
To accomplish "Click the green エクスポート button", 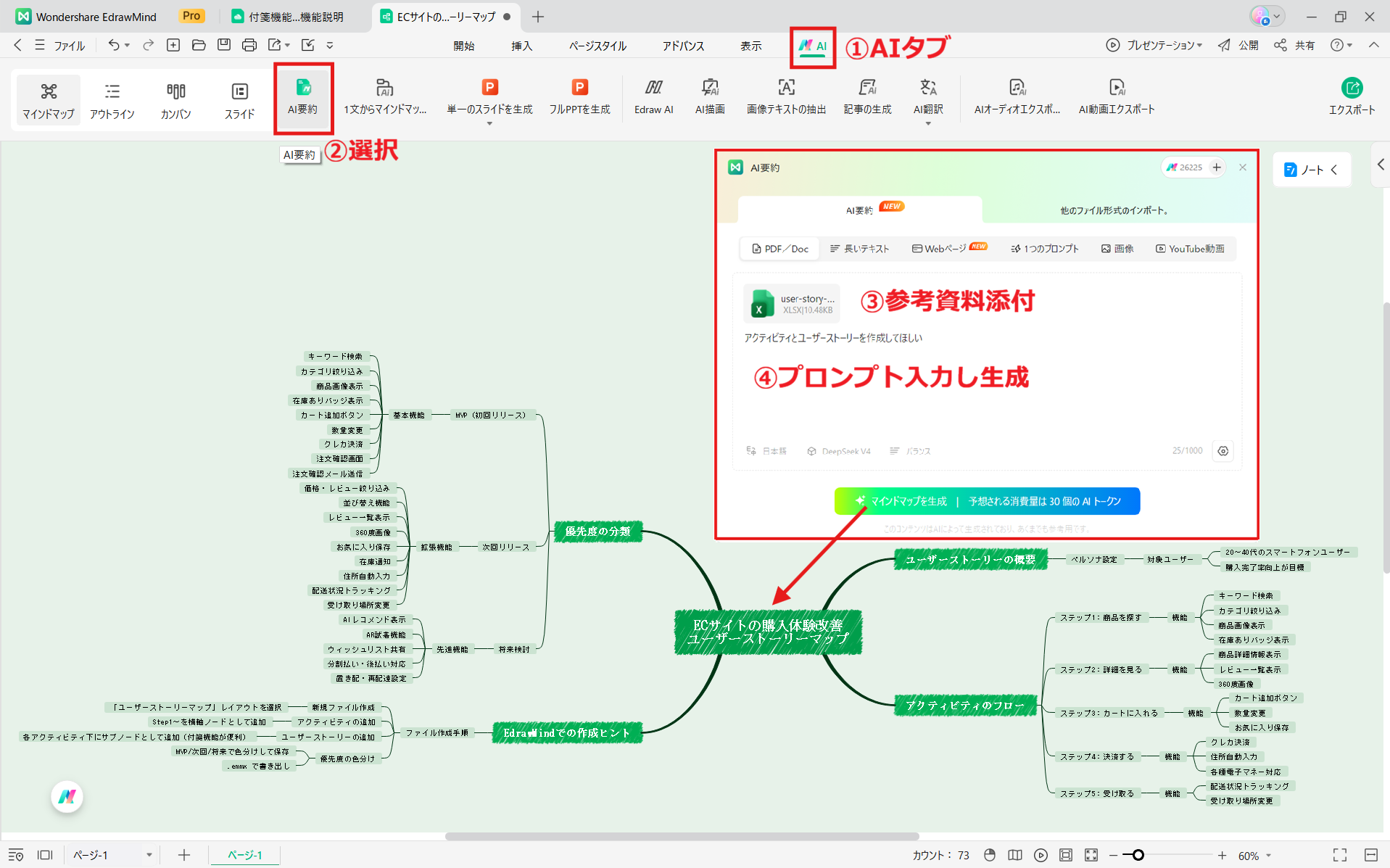I will coord(1352,97).
